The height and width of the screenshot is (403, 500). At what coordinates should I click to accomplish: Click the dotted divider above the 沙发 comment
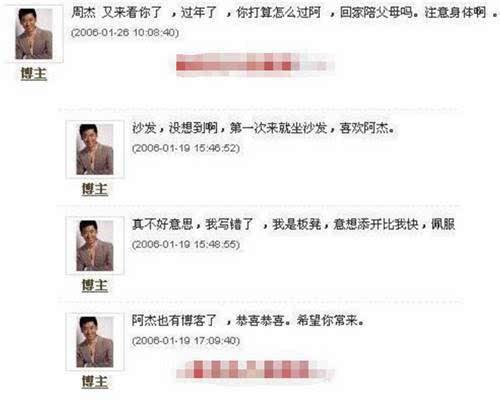260,109
